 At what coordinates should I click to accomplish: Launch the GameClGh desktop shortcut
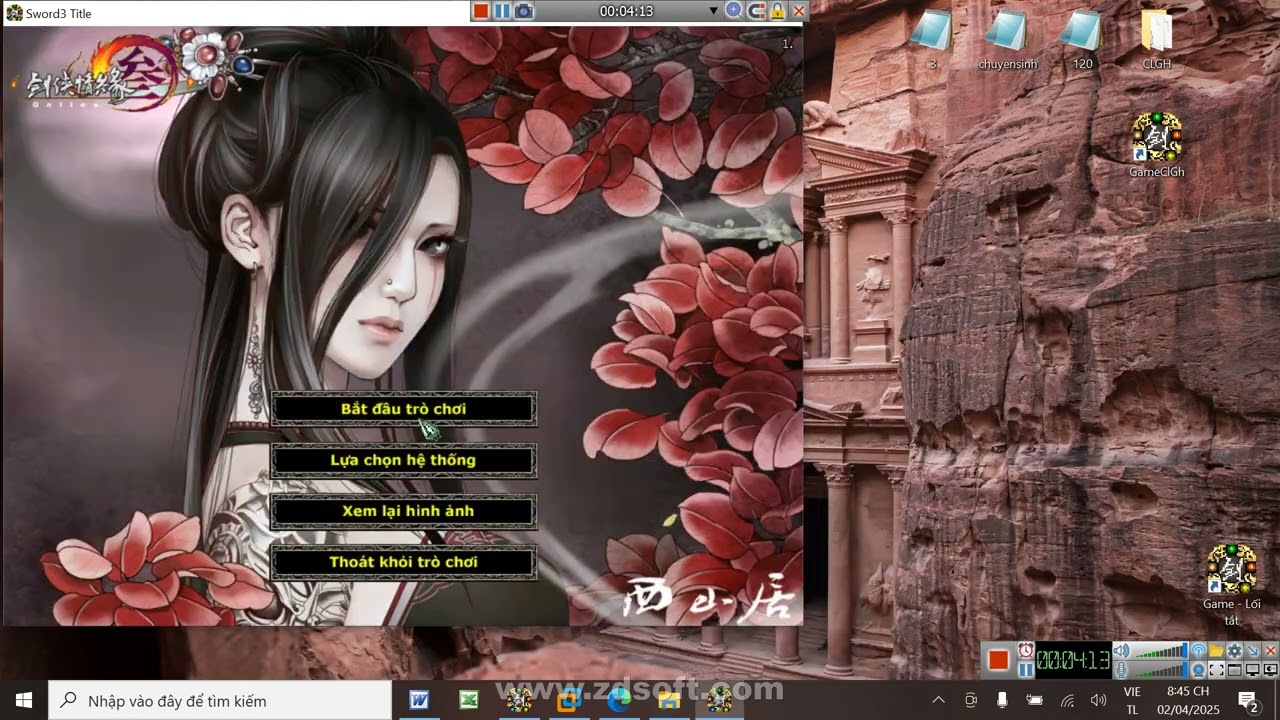1157,146
